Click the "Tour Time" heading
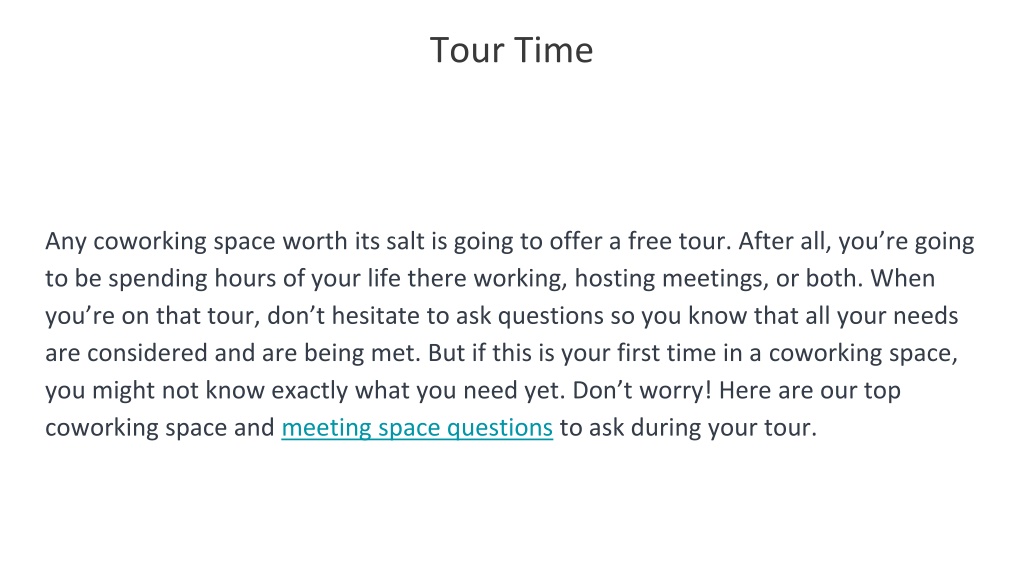Screen dimensions: 1024x576 click(511, 50)
